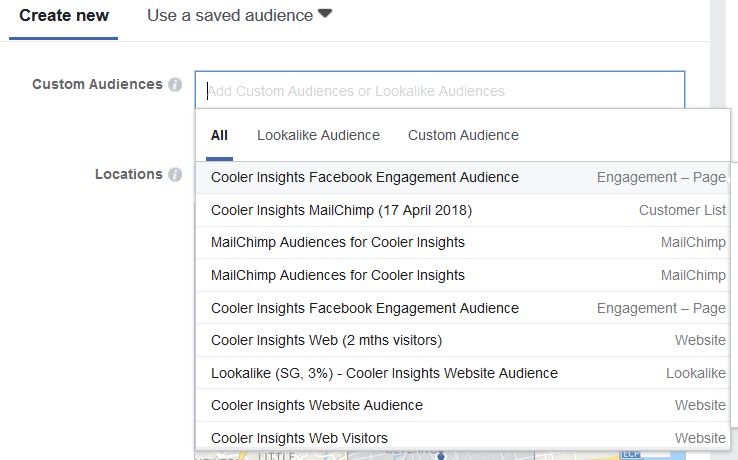This screenshot has width=738, height=460.
Task: Choose the highlighted Facebook Engagement Audience row
Action: (463, 178)
